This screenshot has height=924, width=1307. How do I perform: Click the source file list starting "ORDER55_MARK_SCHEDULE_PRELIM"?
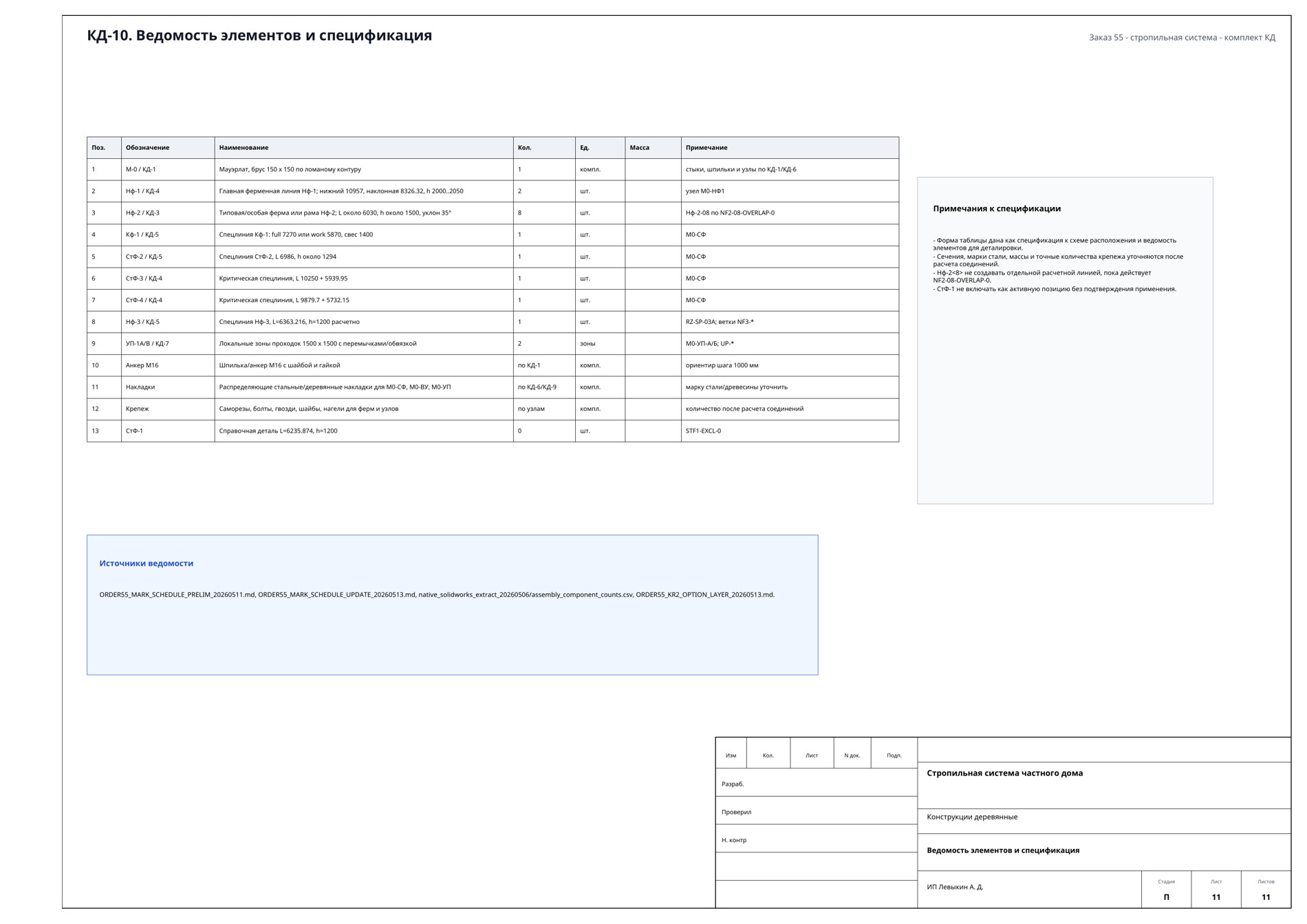point(437,595)
